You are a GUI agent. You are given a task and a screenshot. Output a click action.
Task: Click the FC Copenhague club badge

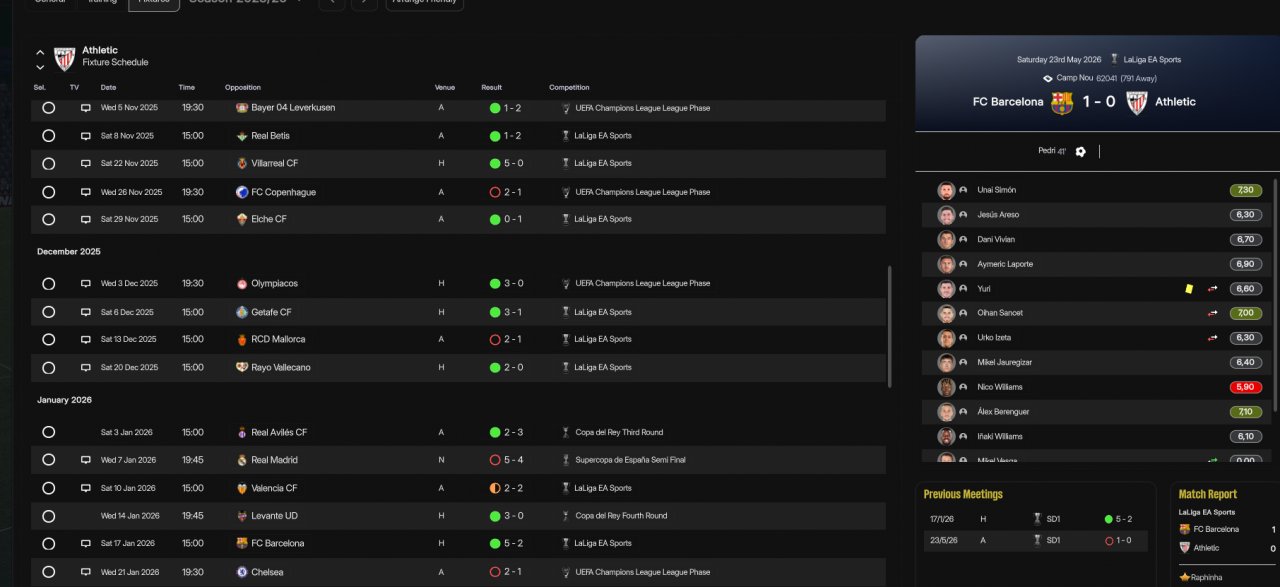[x=242, y=192]
